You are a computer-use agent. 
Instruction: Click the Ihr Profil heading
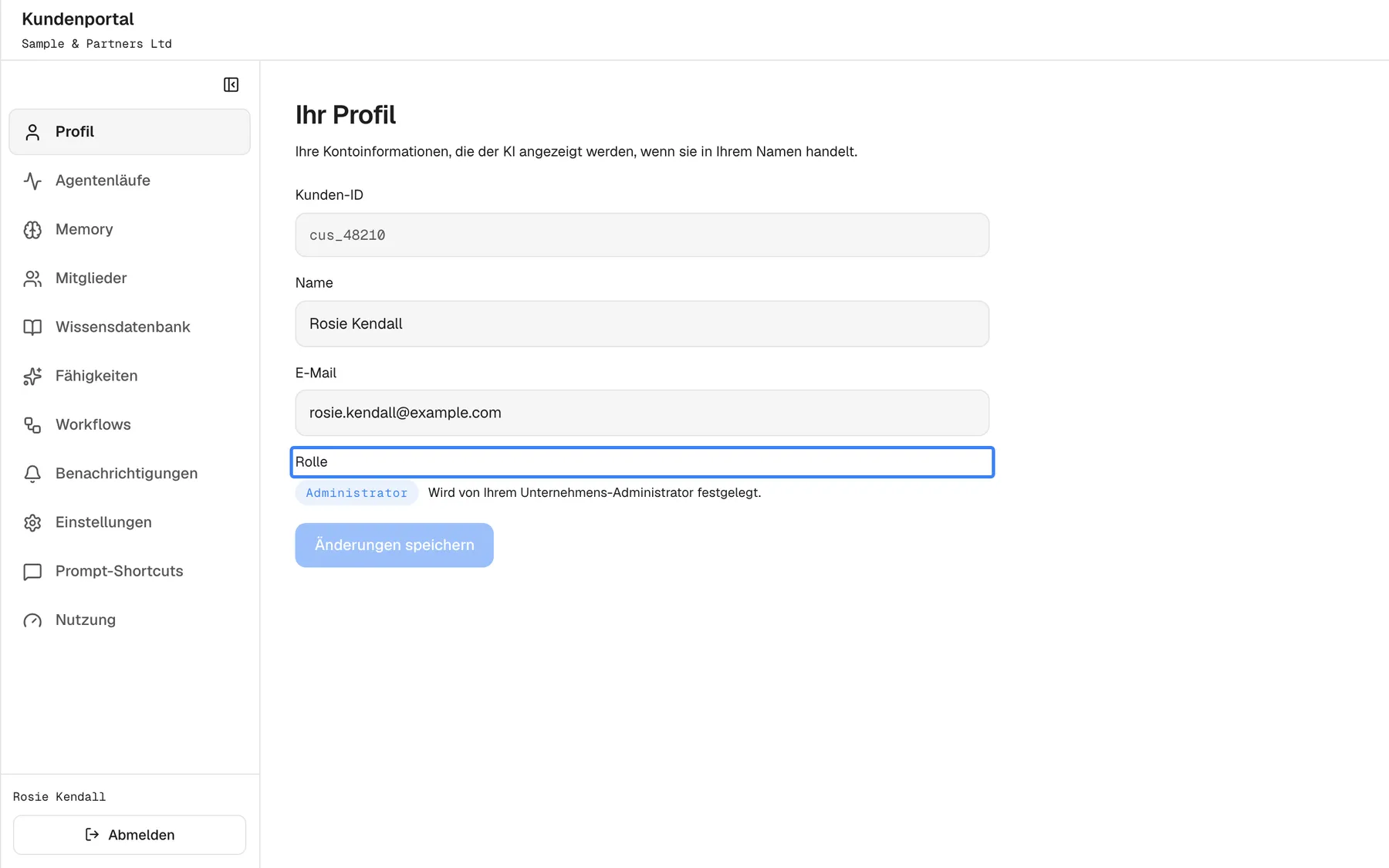(346, 115)
